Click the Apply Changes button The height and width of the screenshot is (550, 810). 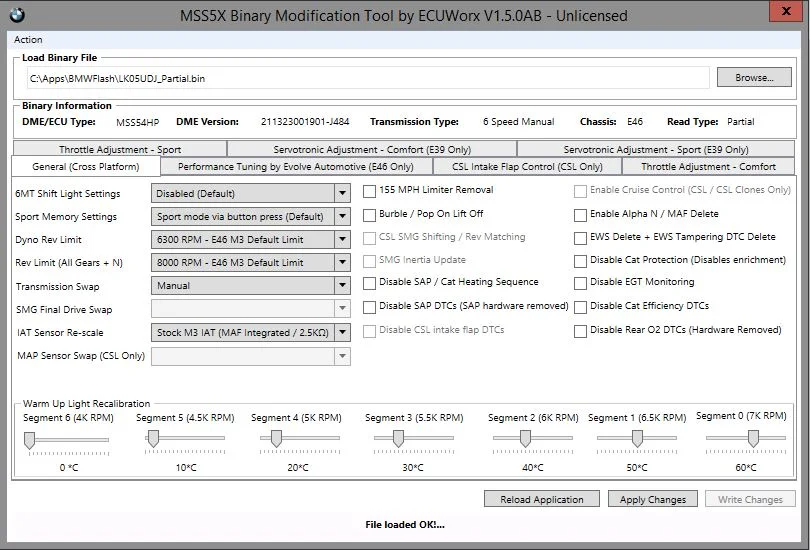coord(652,499)
